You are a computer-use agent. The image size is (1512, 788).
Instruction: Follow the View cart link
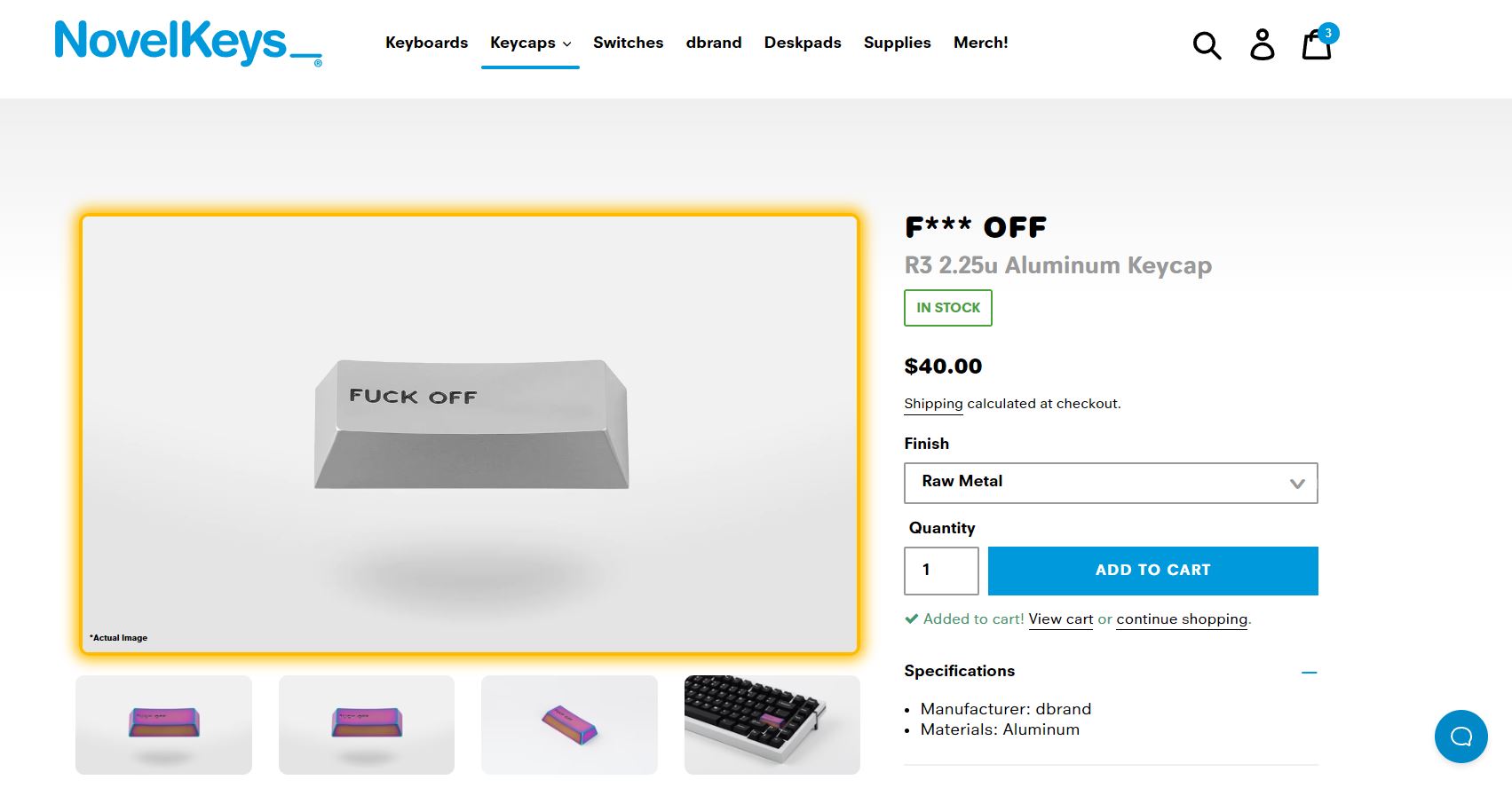click(1061, 619)
